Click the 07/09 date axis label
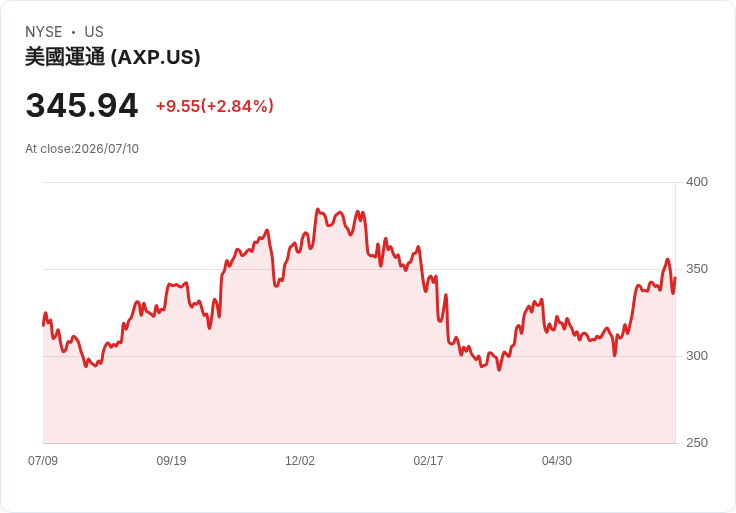The width and height of the screenshot is (736, 513). pos(43,460)
